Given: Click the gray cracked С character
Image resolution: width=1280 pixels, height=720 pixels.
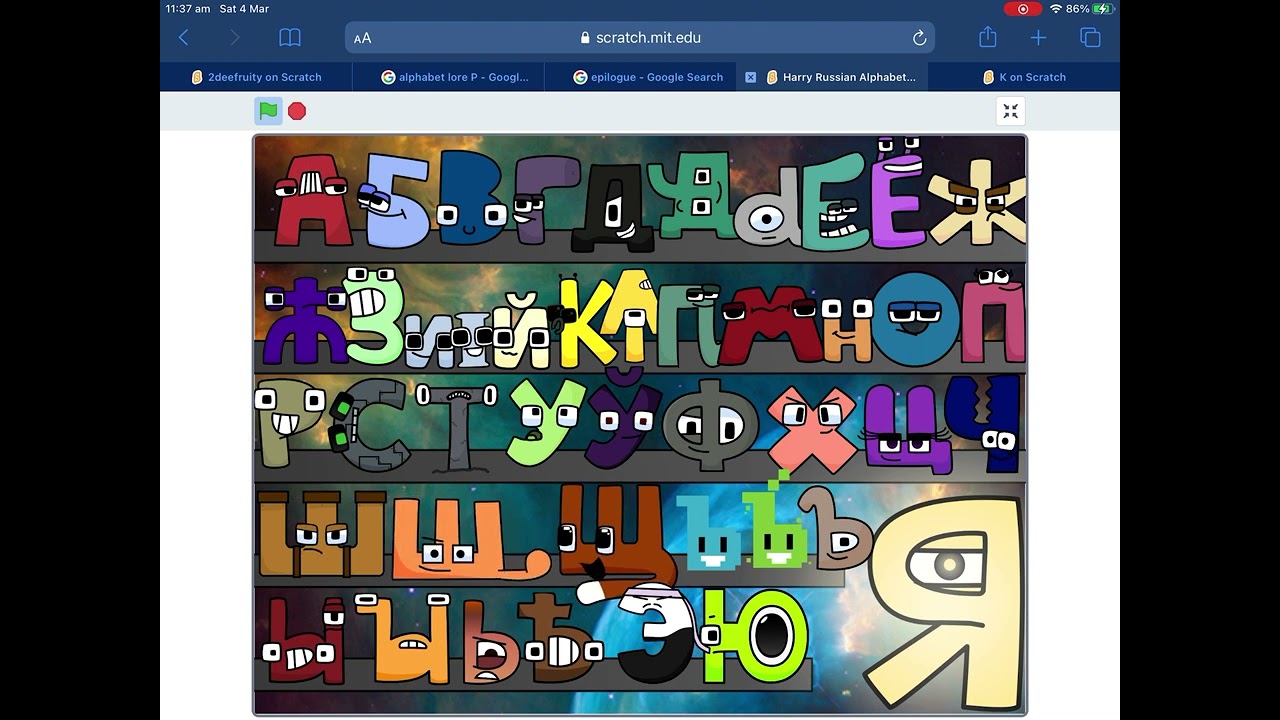Looking at the screenshot, I should (370, 425).
